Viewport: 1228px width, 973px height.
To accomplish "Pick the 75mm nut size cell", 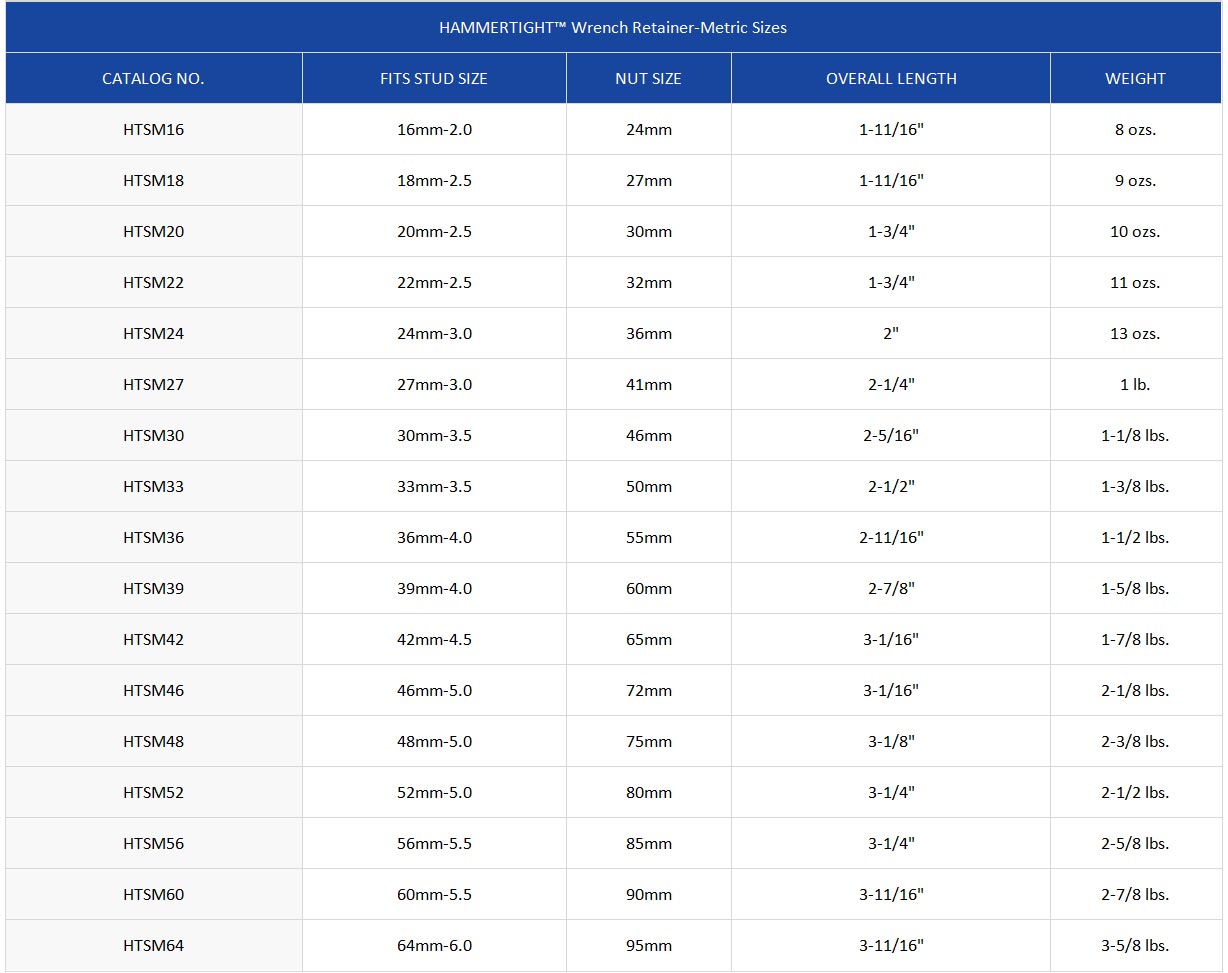I will click(649, 742).
